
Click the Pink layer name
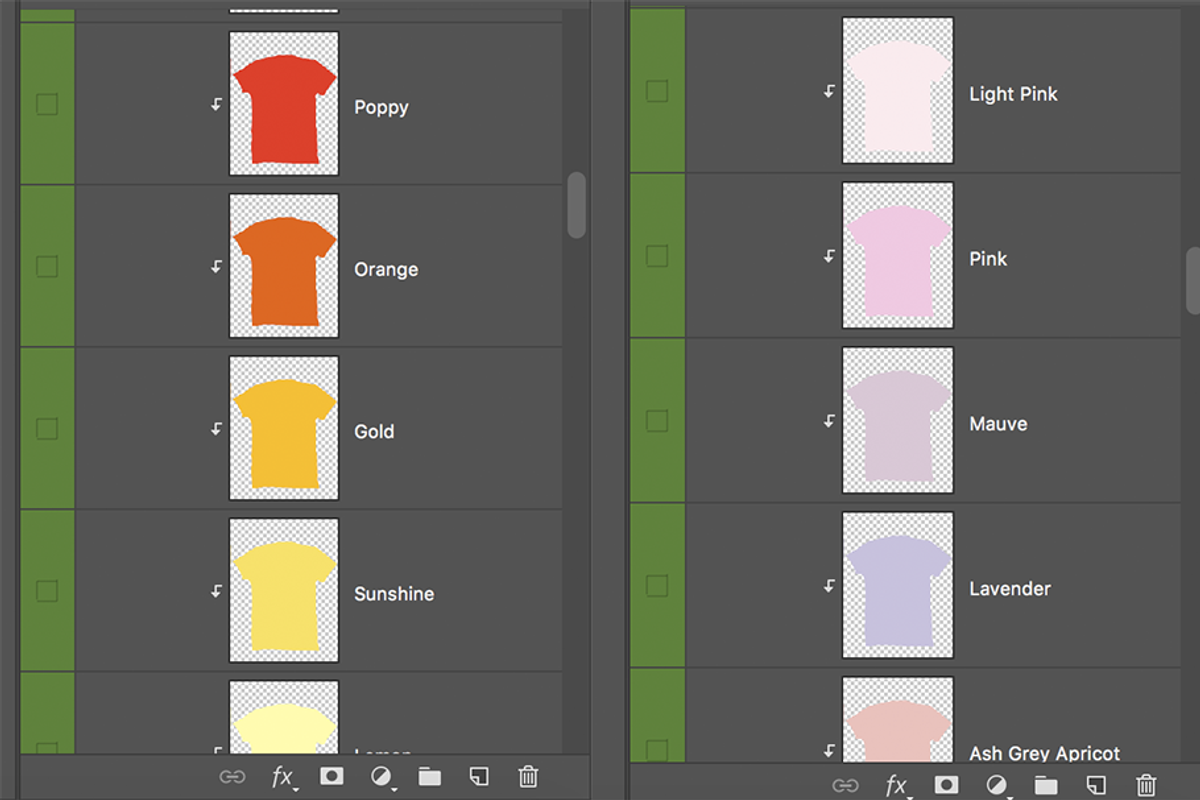(x=988, y=259)
